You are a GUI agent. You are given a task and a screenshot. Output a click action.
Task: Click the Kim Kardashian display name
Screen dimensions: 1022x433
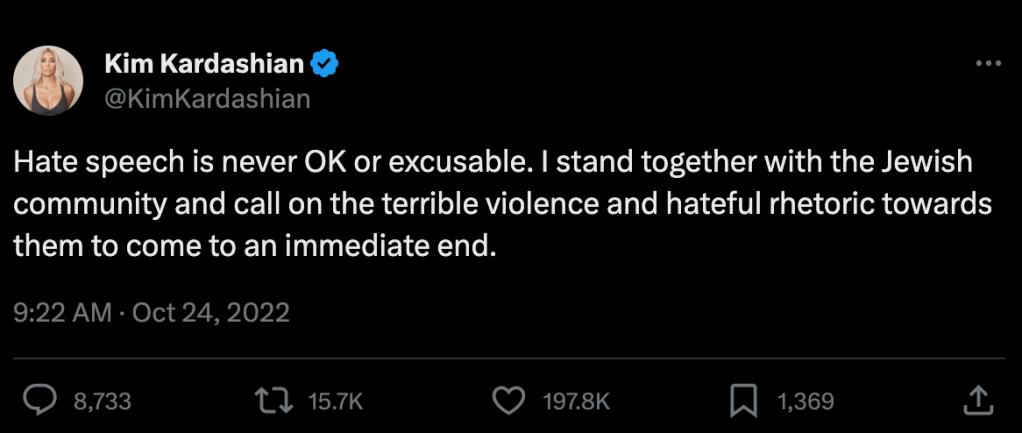click(203, 65)
